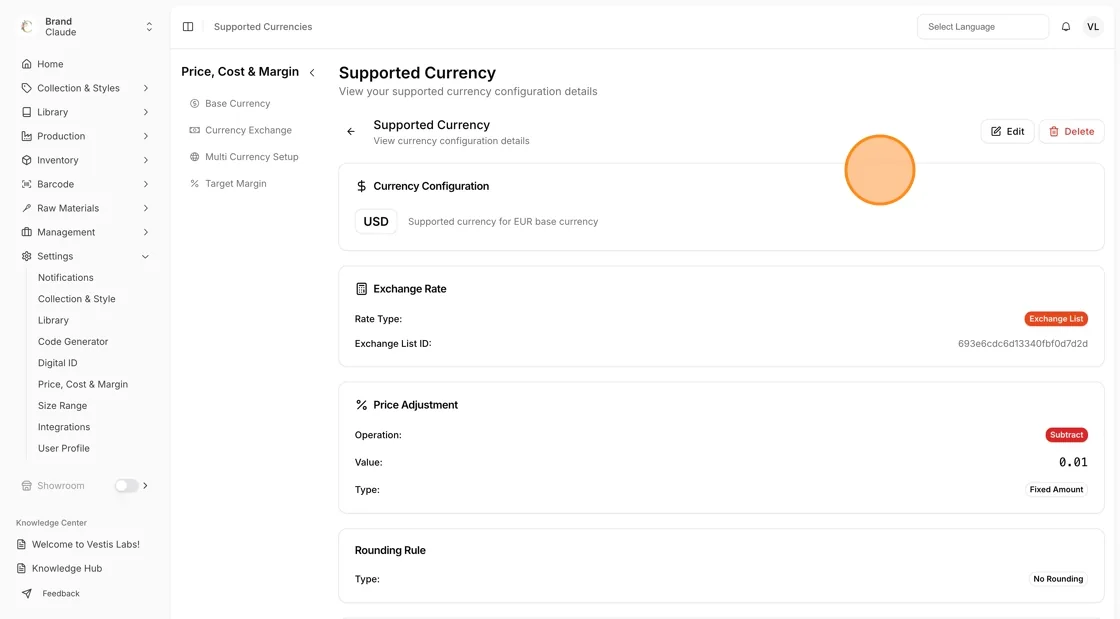Click the Home icon in sidebar
The width and height of the screenshot is (1120, 619).
(26, 64)
